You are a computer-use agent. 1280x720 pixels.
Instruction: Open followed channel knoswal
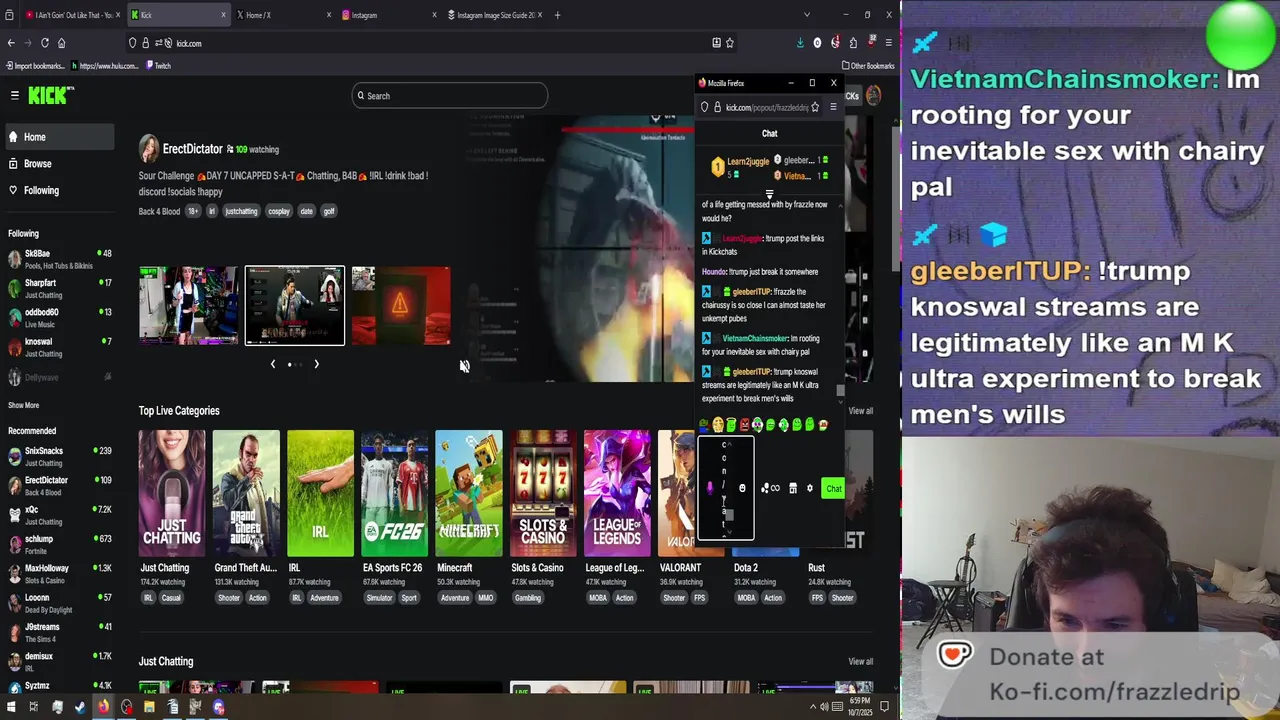coord(60,347)
